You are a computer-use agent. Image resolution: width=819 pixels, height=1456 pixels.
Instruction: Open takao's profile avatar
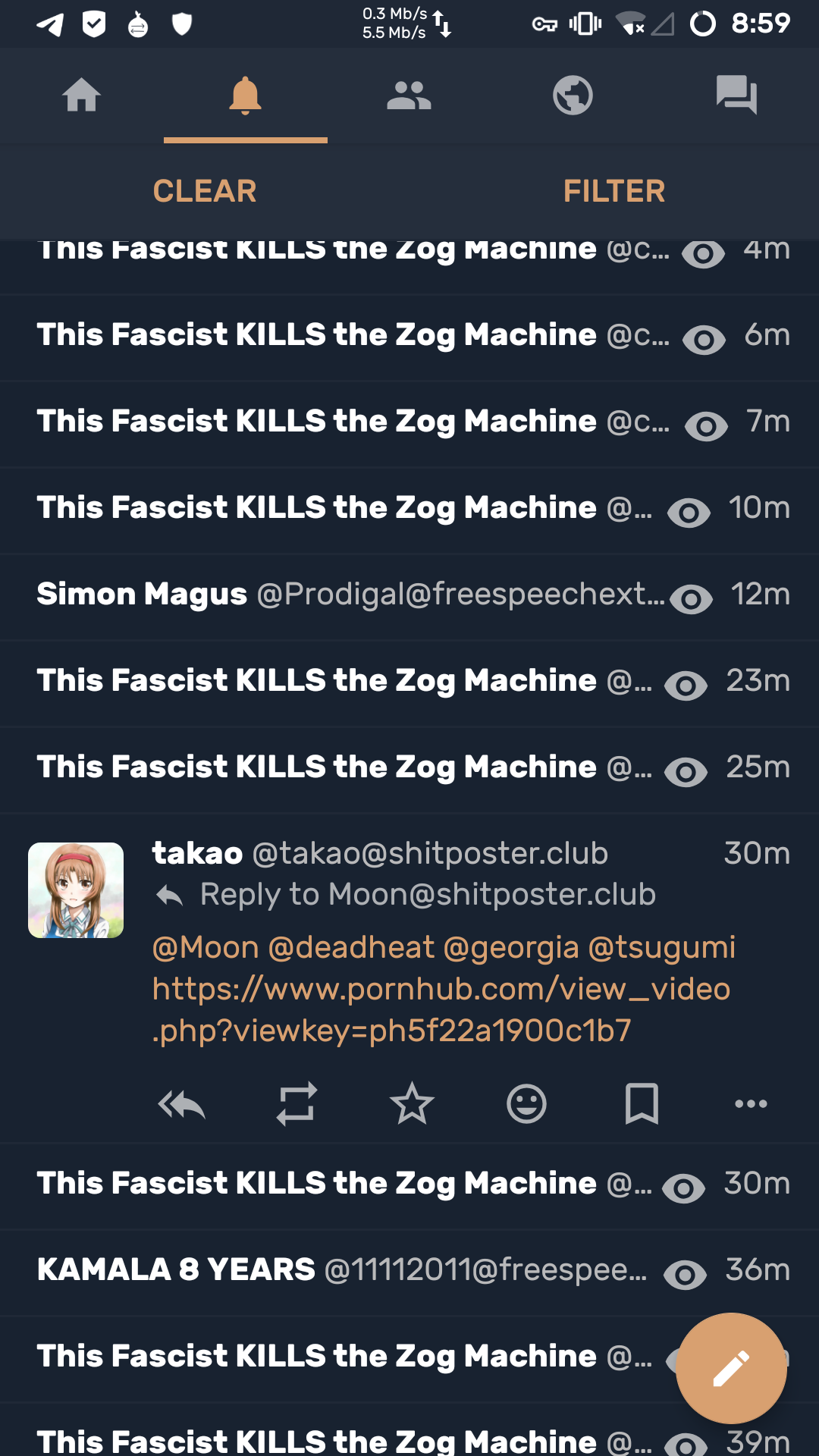pyautogui.click(x=76, y=890)
